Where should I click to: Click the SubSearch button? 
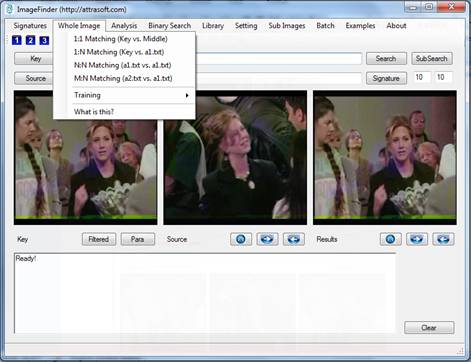pyautogui.click(x=432, y=59)
